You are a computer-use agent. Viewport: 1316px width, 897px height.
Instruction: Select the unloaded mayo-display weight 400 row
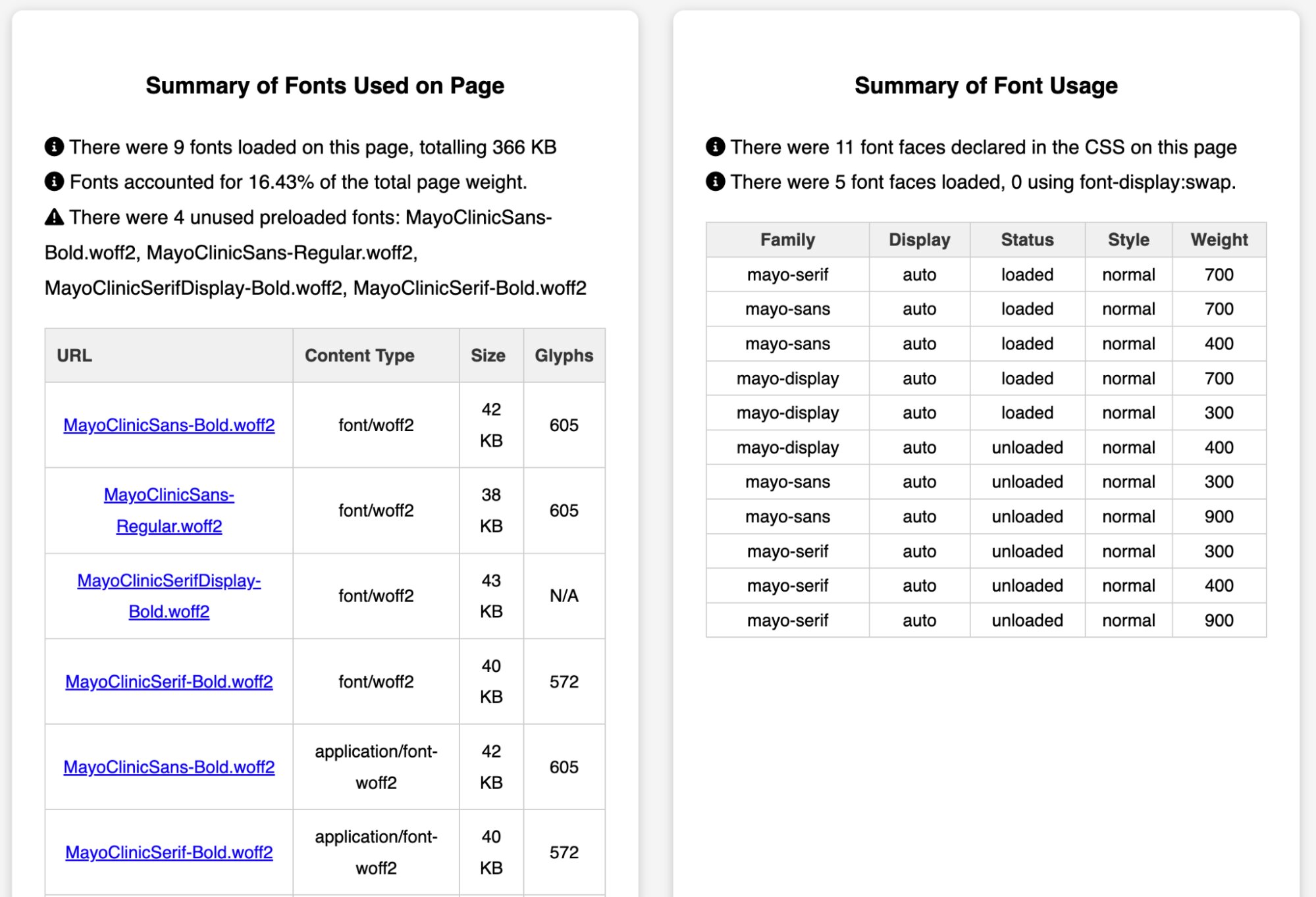pyautogui.click(x=1026, y=447)
